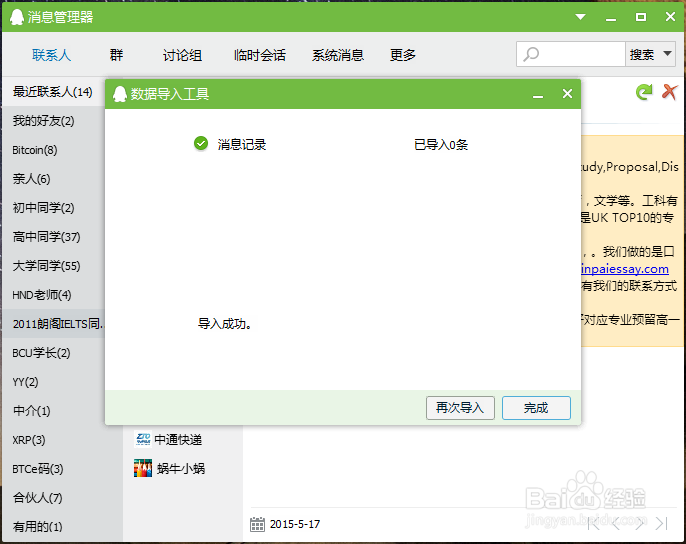Image resolution: width=686 pixels, height=544 pixels.
Task: Maximize the 消息管理器 window
Action: [x=641, y=17]
